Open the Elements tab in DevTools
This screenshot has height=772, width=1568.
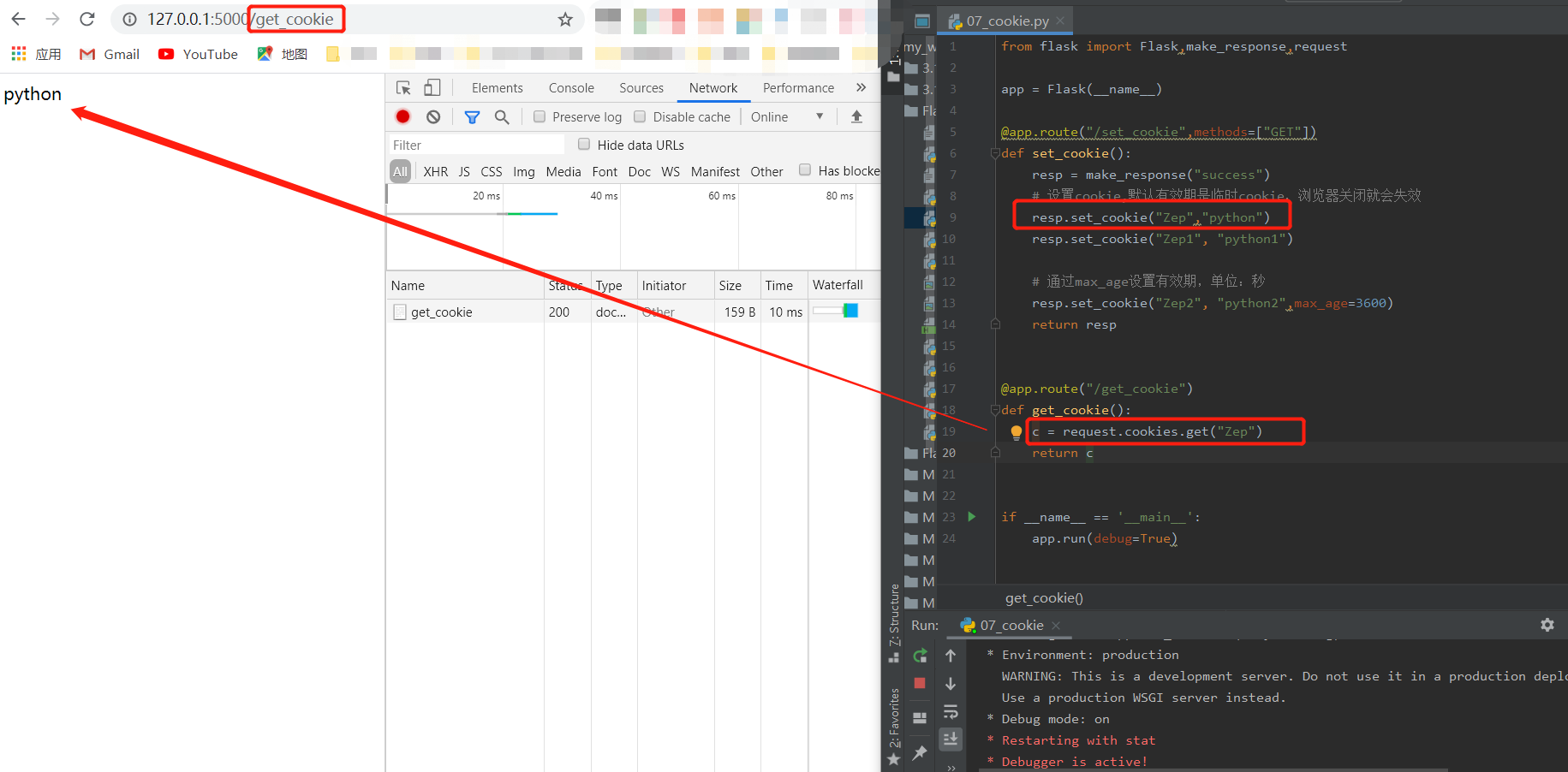pyautogui.click(x=497, y=87)
